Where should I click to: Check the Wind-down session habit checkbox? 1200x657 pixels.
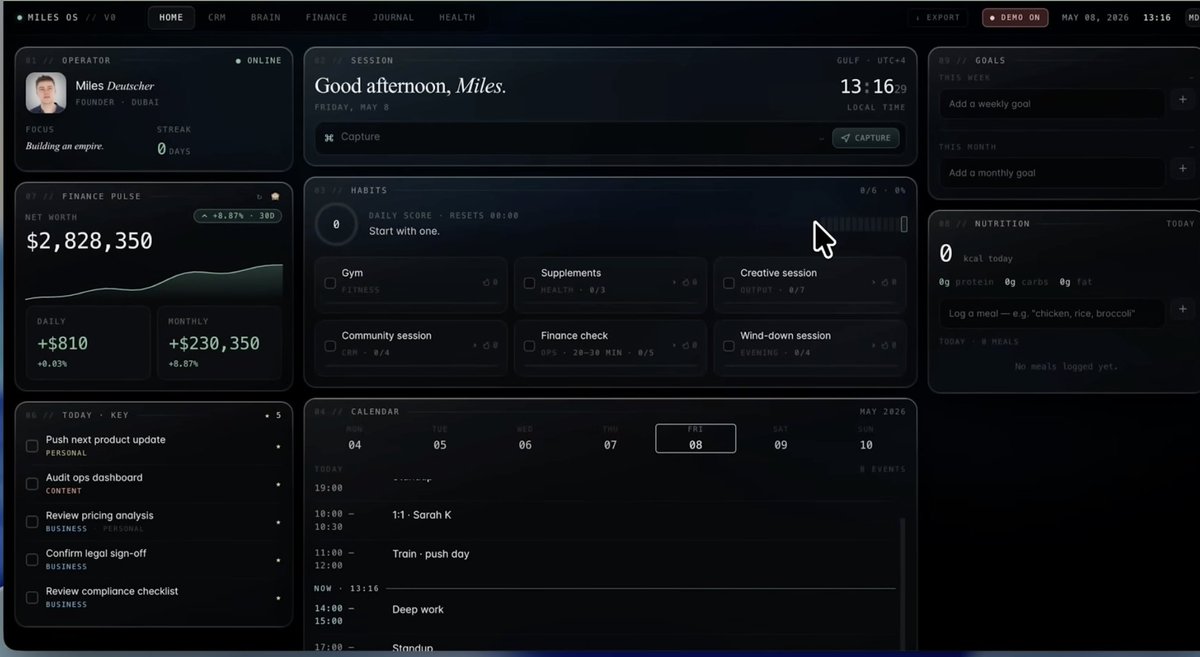(729, 346)
